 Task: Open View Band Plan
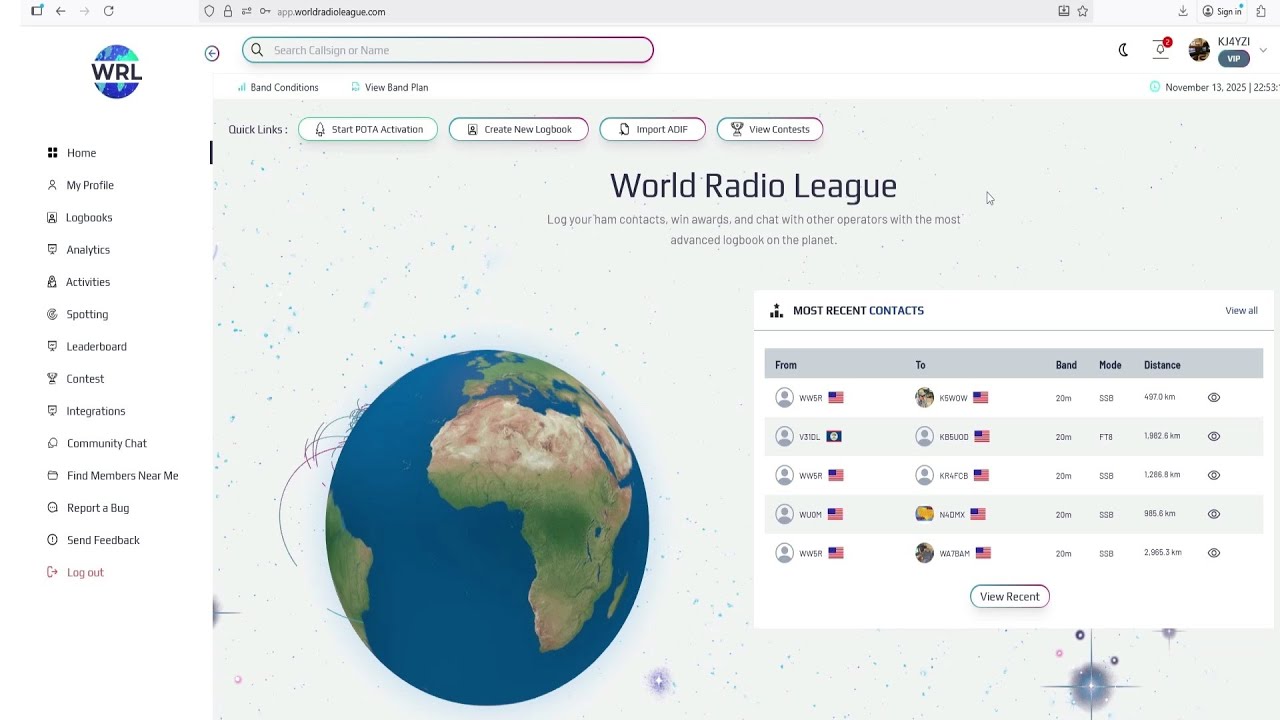(390, 87)
